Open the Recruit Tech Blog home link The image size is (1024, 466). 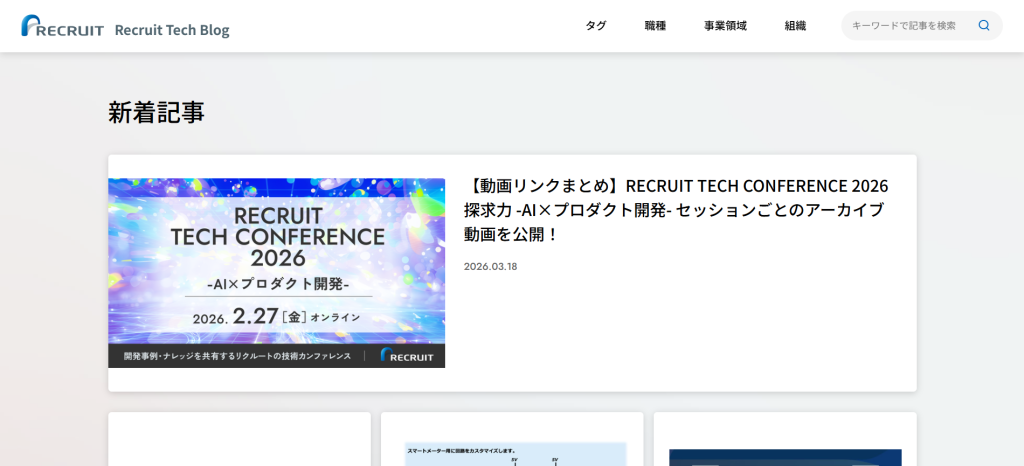[x=172, y=30]
